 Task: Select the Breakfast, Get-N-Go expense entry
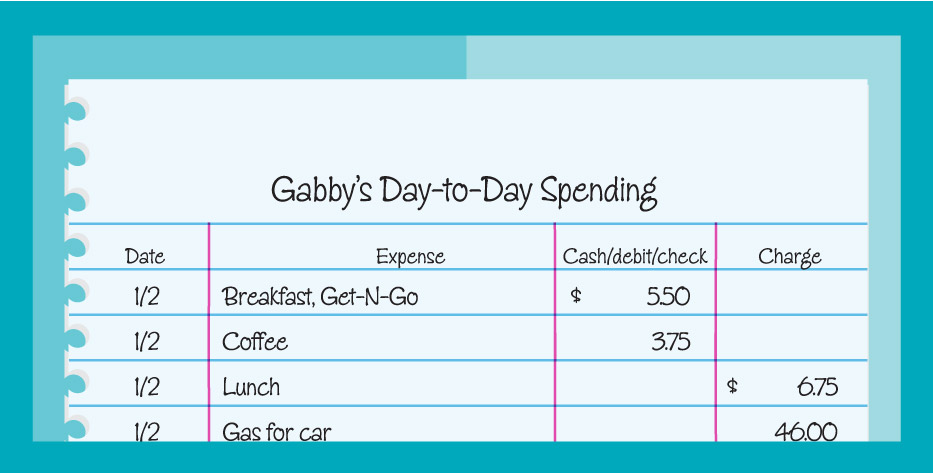point(320,296)
